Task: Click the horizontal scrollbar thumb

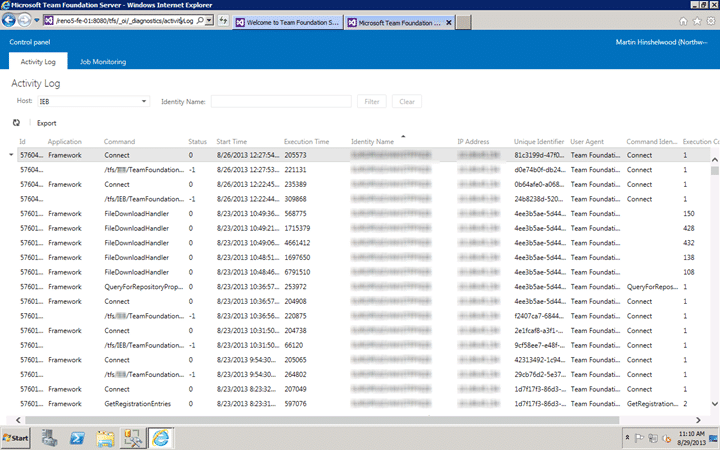Action: click(322, 420)
